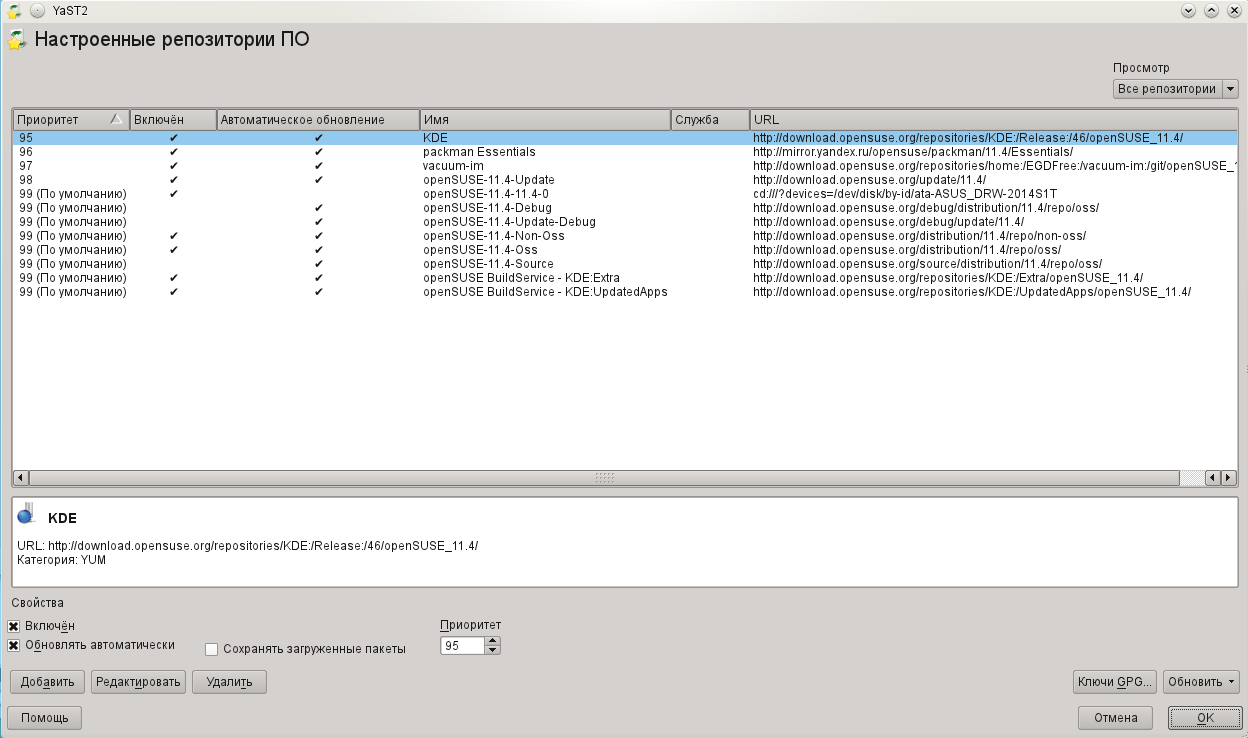Sort by Автоматическое обновление column header
Image resolution: width=1248 pixels, height=738 pixels.
click(x=317, y=120)
